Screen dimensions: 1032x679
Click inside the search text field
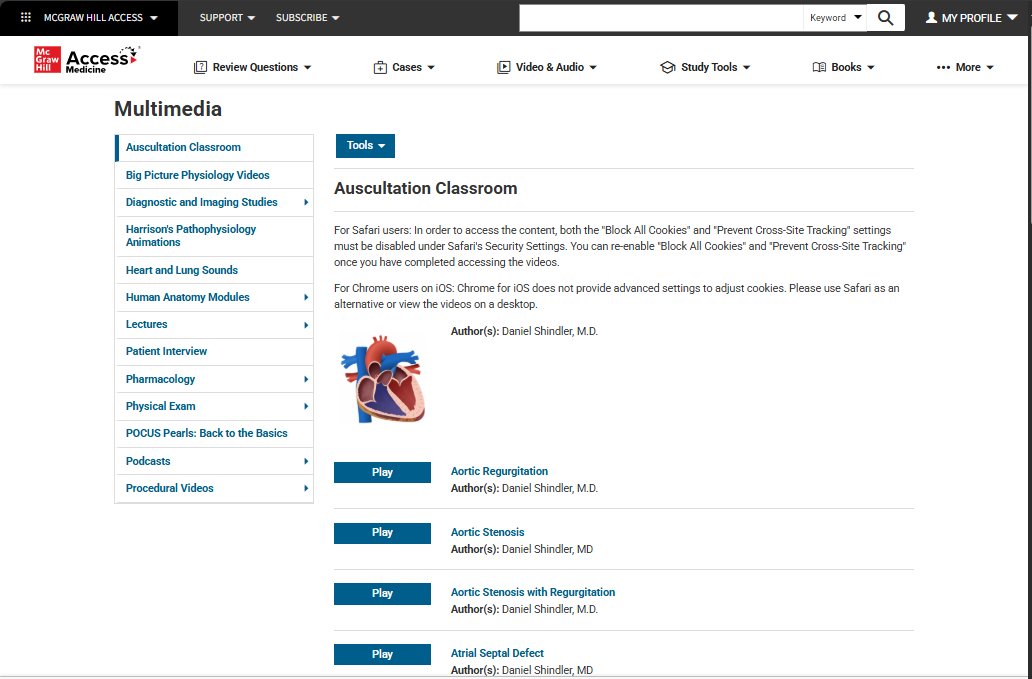click(x=661, y=18)
